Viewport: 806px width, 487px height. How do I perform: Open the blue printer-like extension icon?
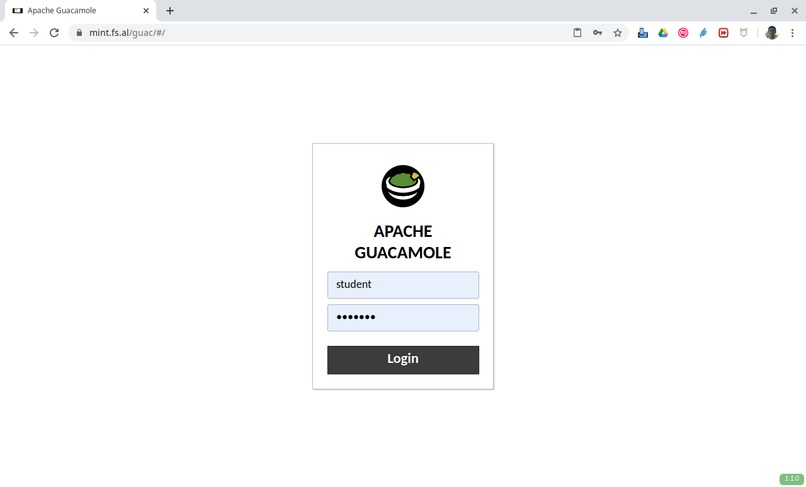(x=643, y=33)
